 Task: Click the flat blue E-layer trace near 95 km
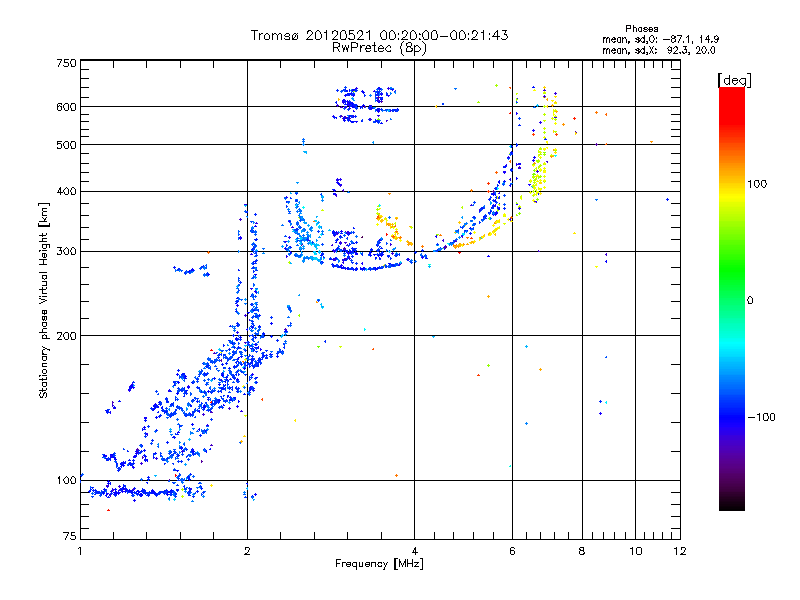[134, 492]
